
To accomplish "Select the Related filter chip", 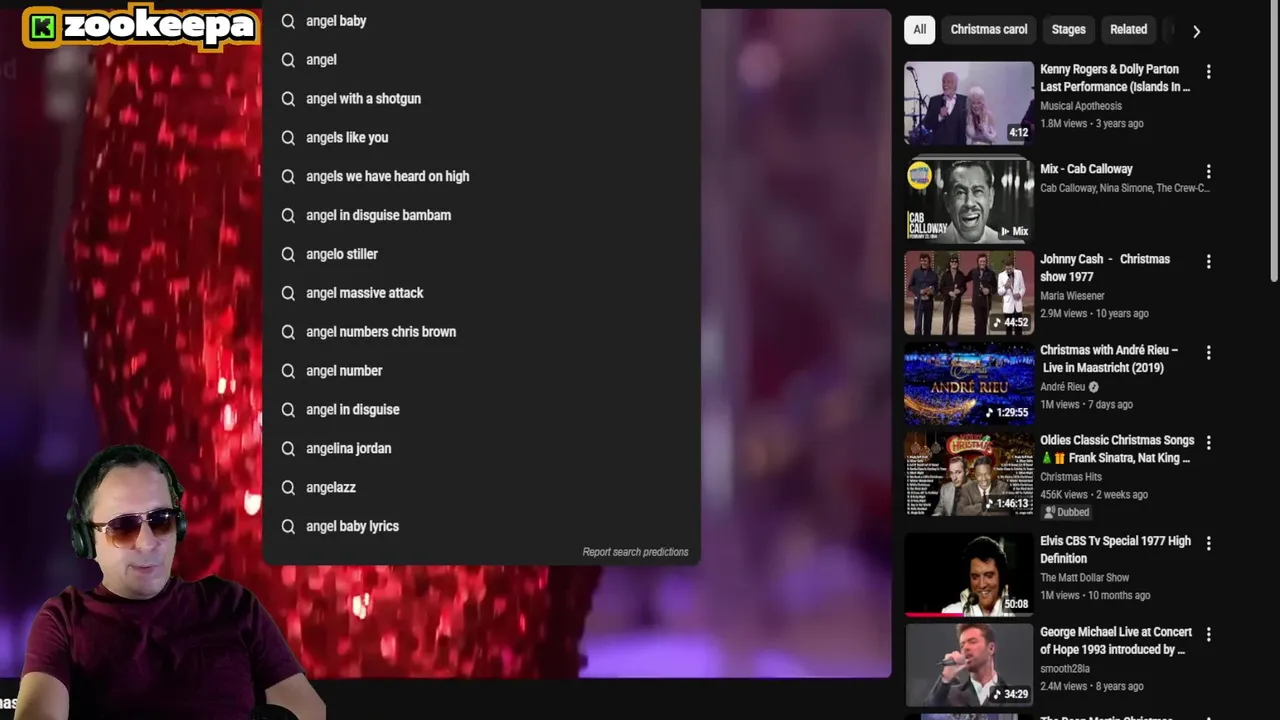I will (1128, 30).
